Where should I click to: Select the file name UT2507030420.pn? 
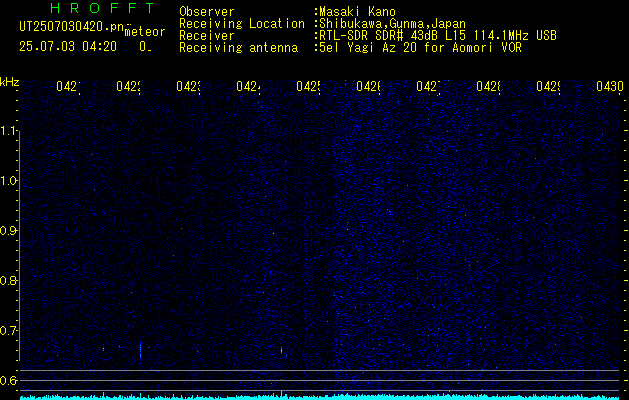71,26
